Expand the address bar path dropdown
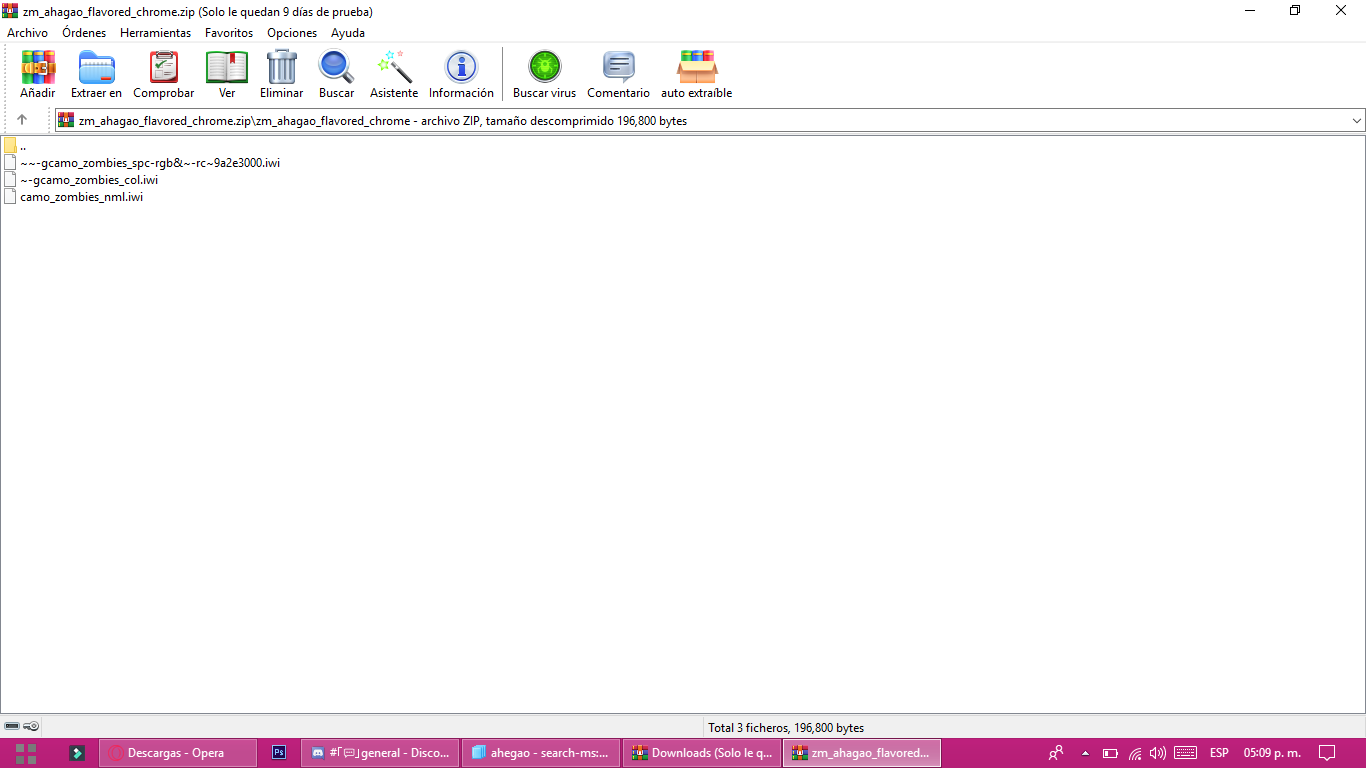Image resolution: width=1366 pixels, height=768 pixels. point(1357,121)
